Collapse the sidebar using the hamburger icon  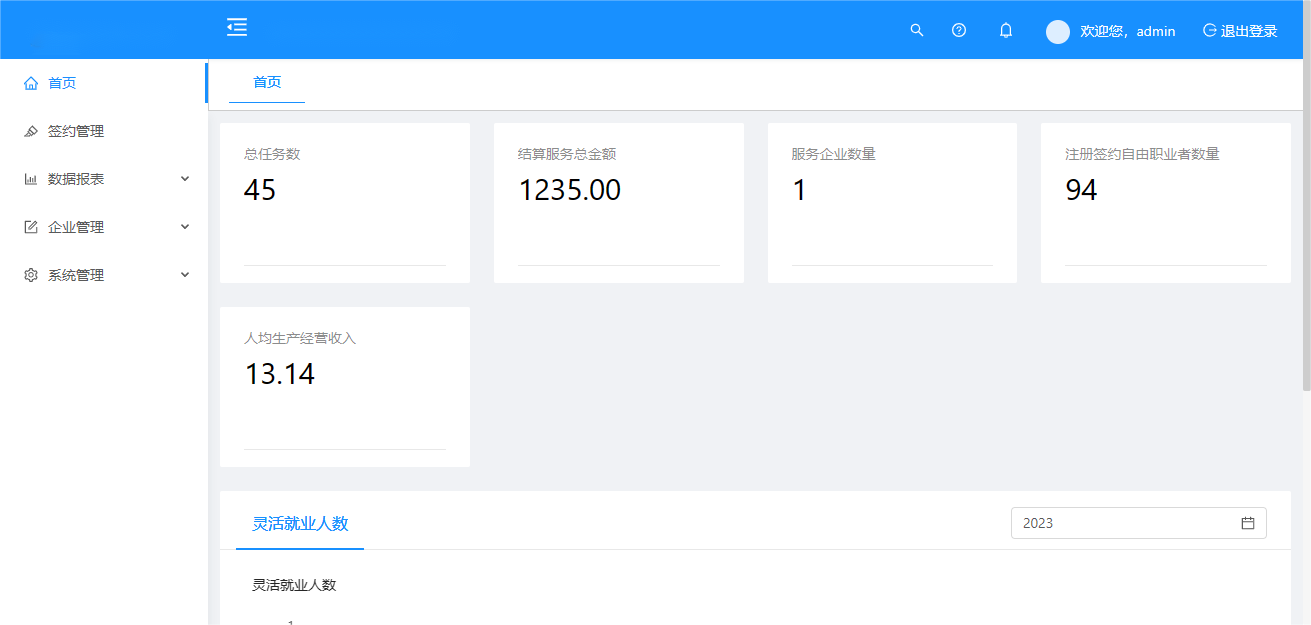point(237,27)
